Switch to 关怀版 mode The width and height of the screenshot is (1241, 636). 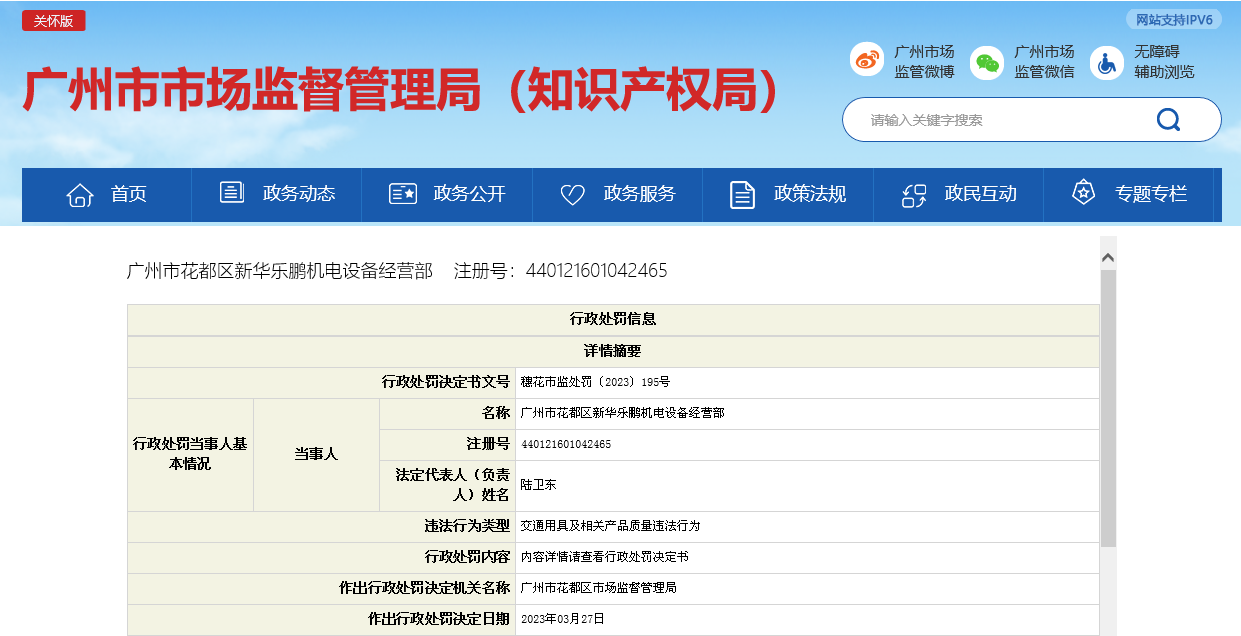(x=54, y=21)
